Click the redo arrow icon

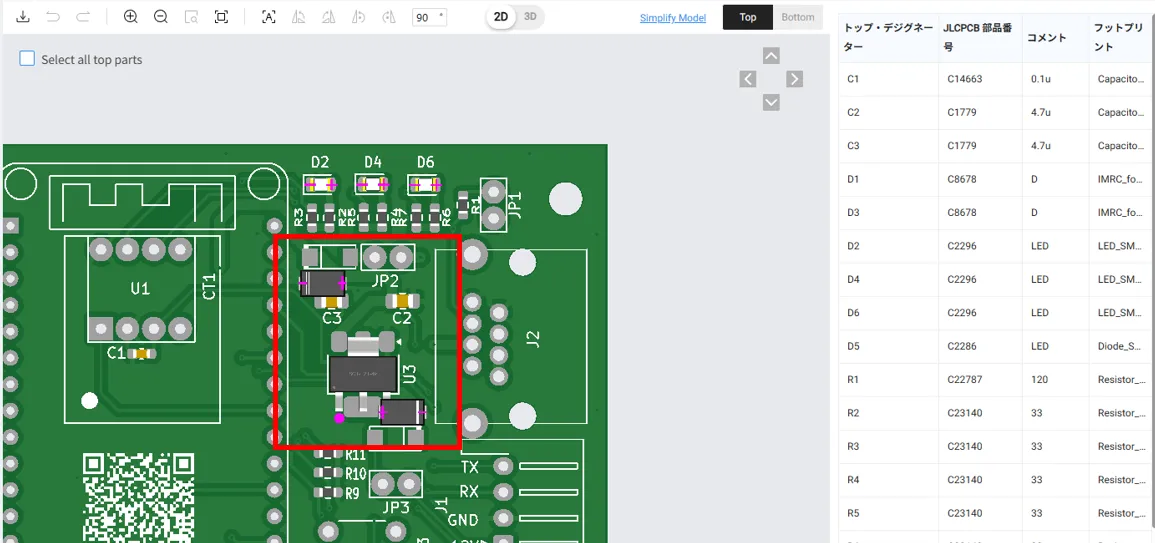point(83,17)
